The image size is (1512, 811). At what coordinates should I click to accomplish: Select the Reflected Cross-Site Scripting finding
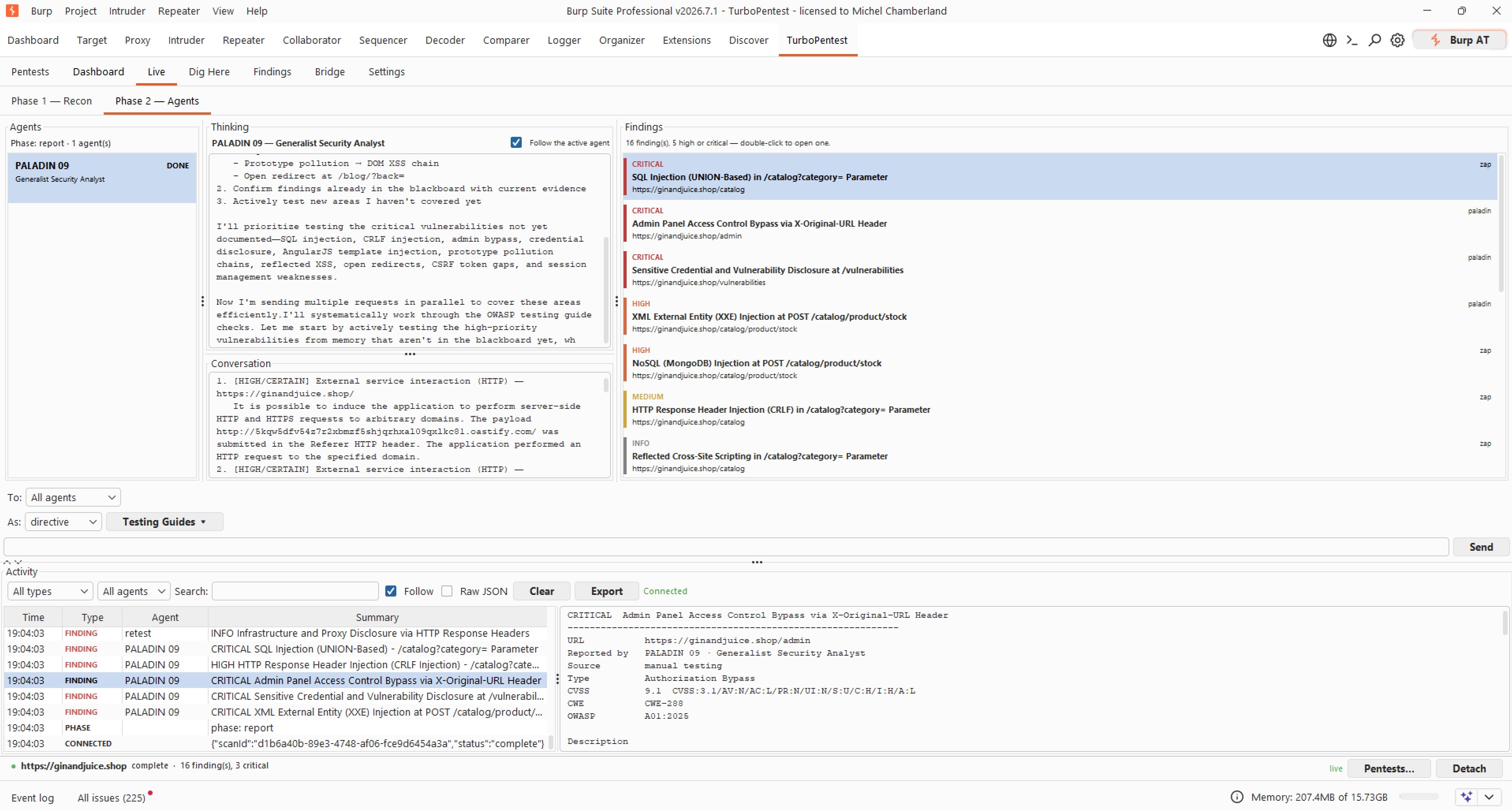(x=1060, y=455)
